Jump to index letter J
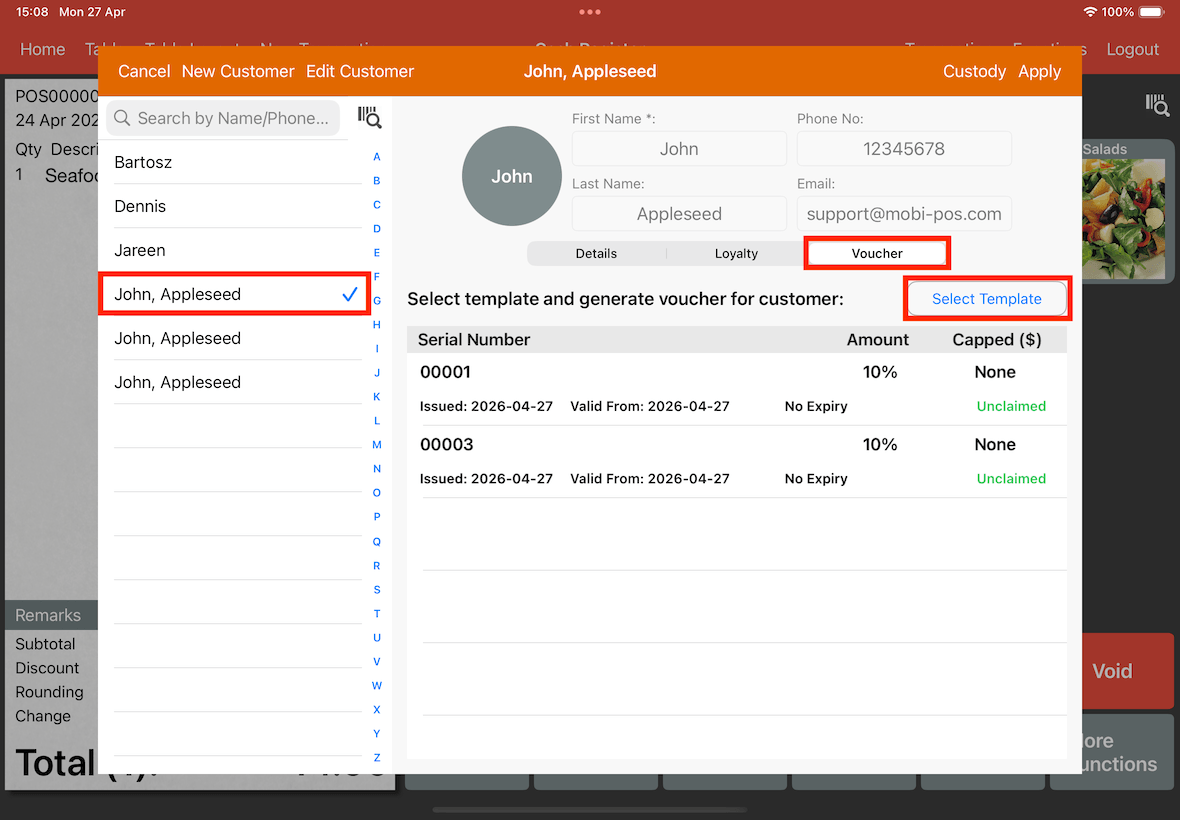 click(x=377, y=372)
